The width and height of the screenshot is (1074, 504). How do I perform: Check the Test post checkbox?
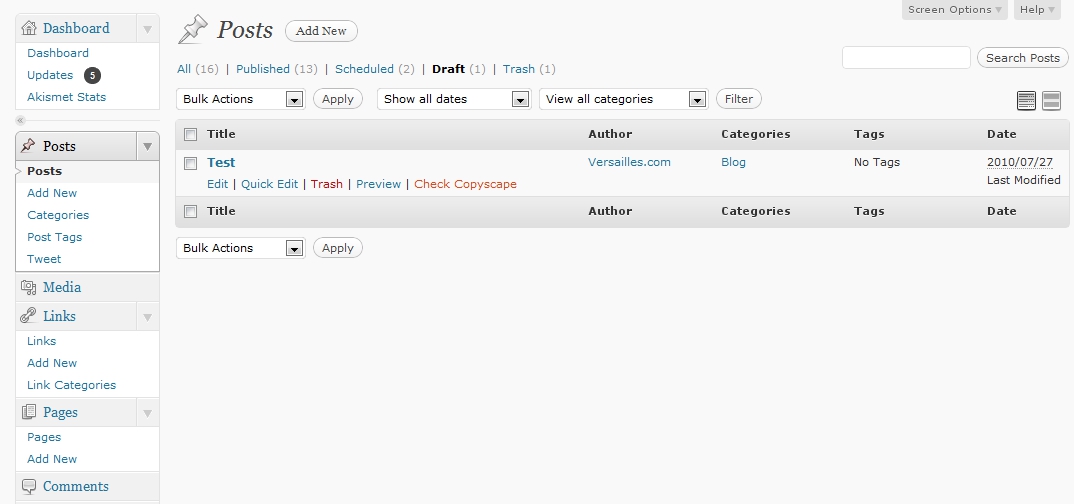point(191,163)
